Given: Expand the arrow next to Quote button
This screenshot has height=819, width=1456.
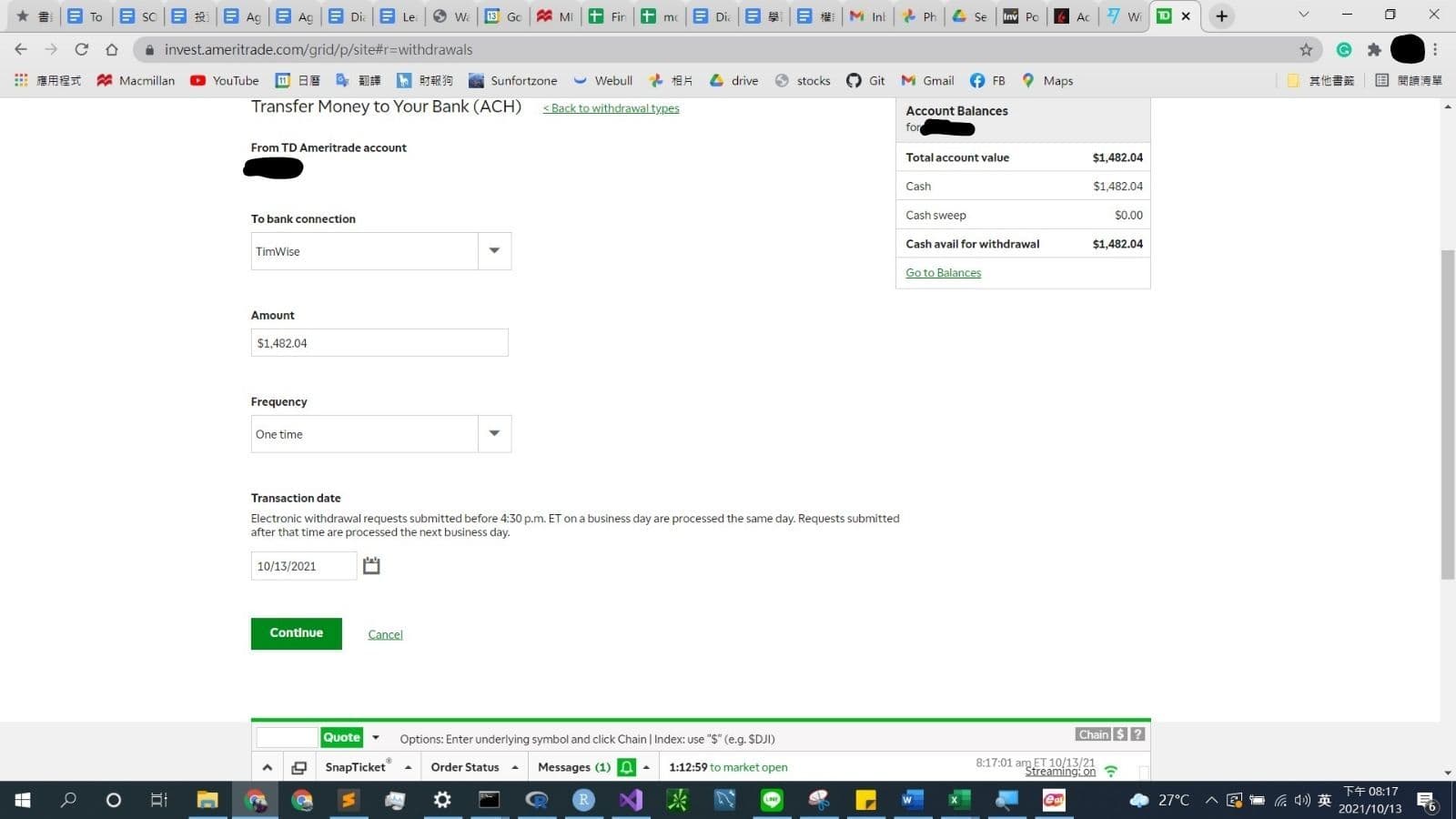Looking at the screenshot, I should (376, 737).
